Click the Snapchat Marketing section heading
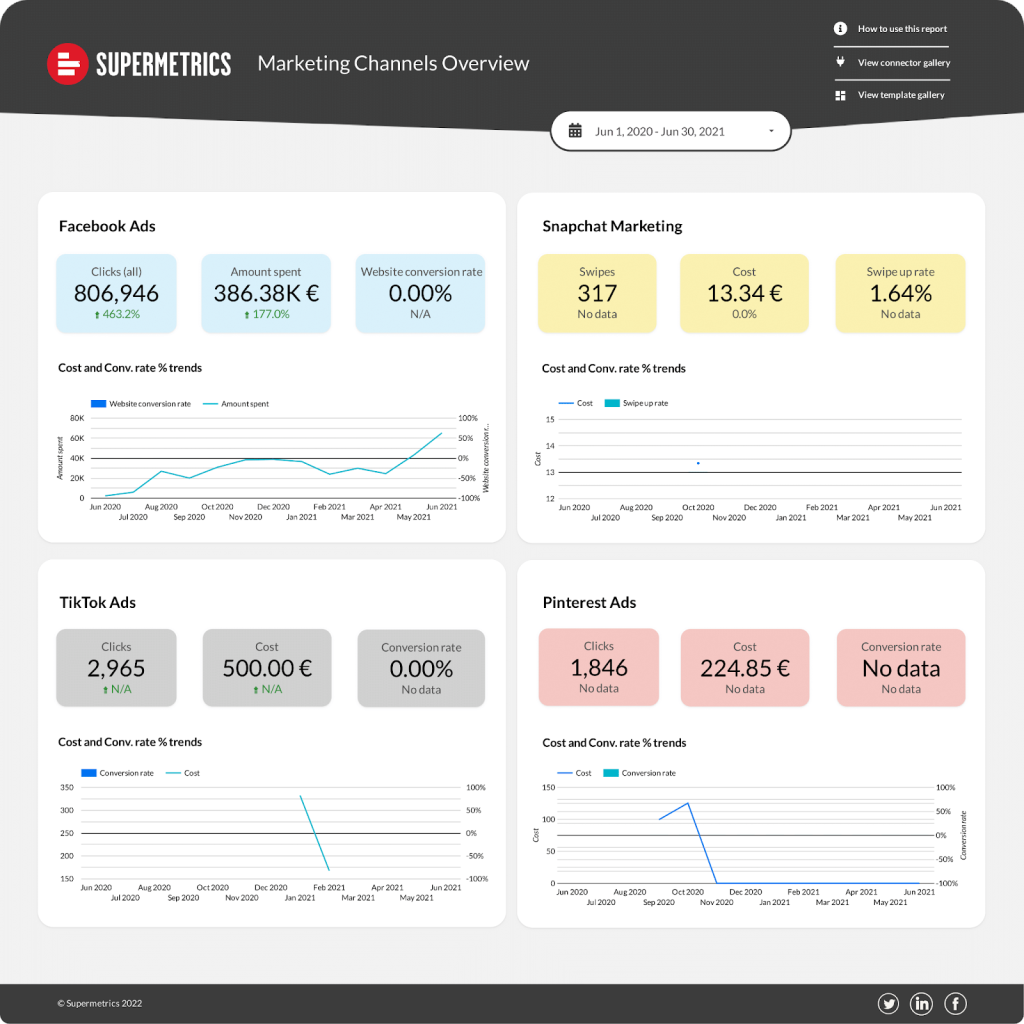The height and width of the screenshot is (1024, 1024). pos(612,226)
